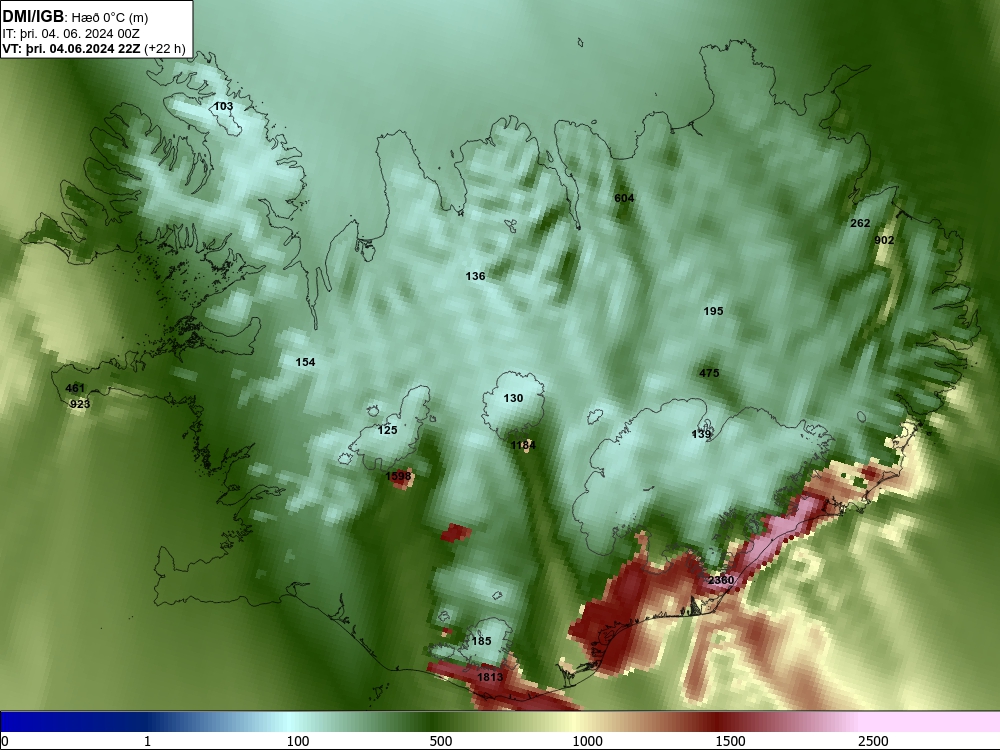Click the 2500 label on the legend
The image size is (1000, 750).
point(873,741)
